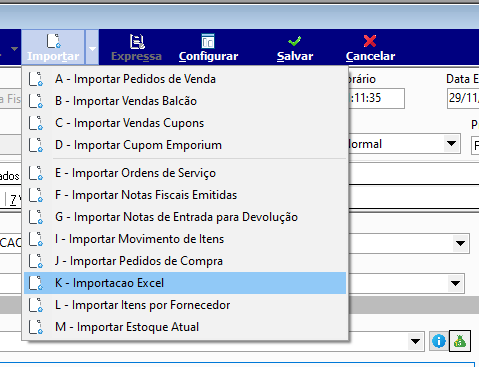Click the date field starting 29/11
479x367 pixels.
(463, 98)
